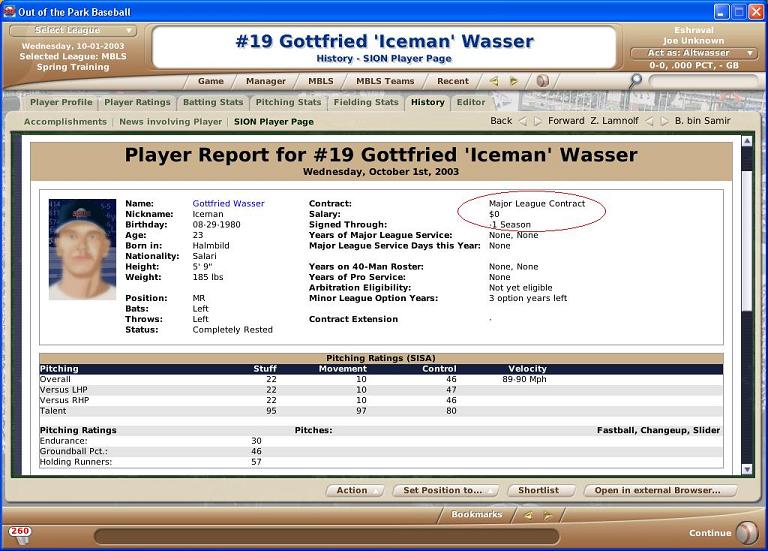Viewport: 768px width, 551px height.
Task: Open the Select League dropdown
Action: (x=69, y=30)
